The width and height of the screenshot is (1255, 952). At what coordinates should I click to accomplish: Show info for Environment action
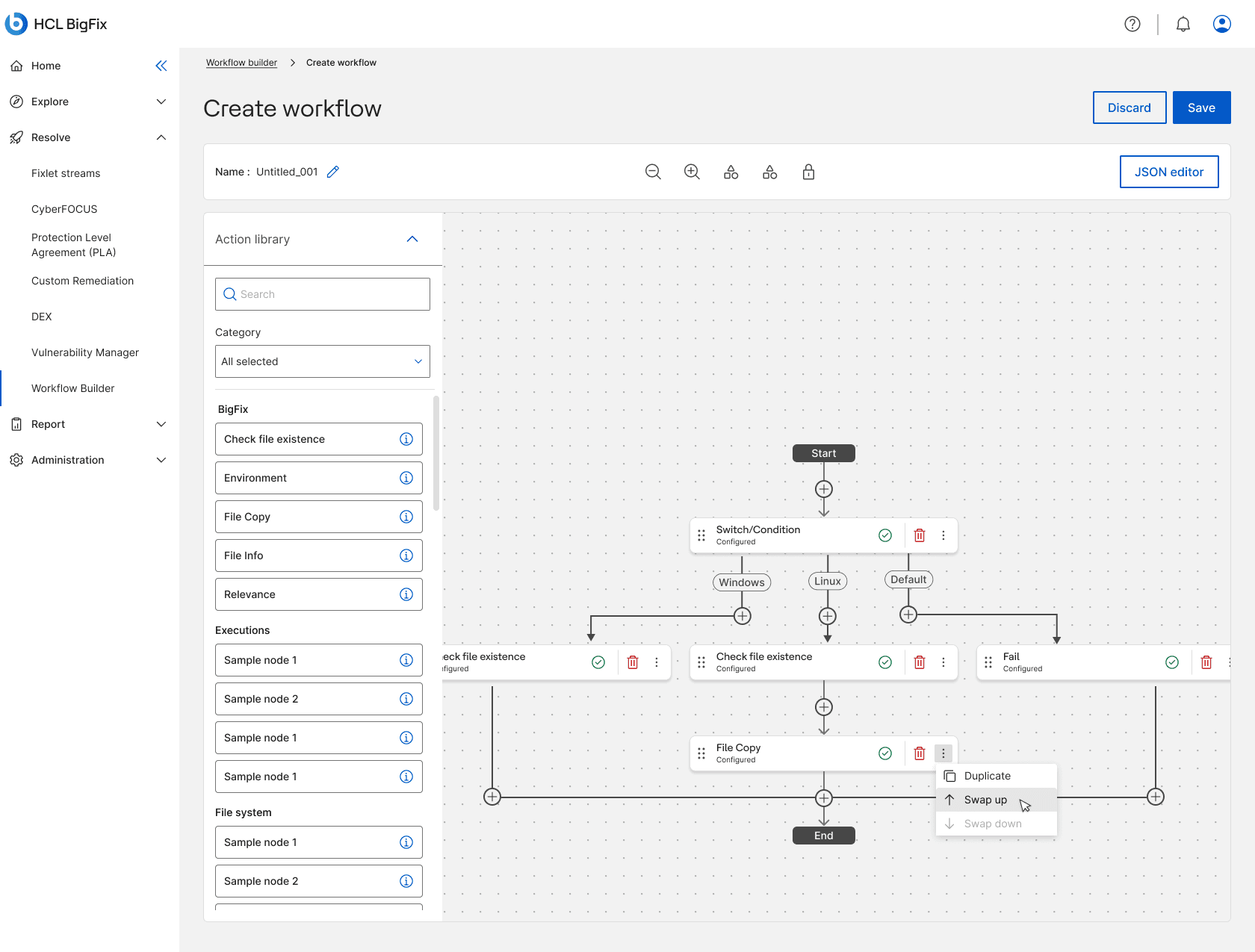pos(406,478)
